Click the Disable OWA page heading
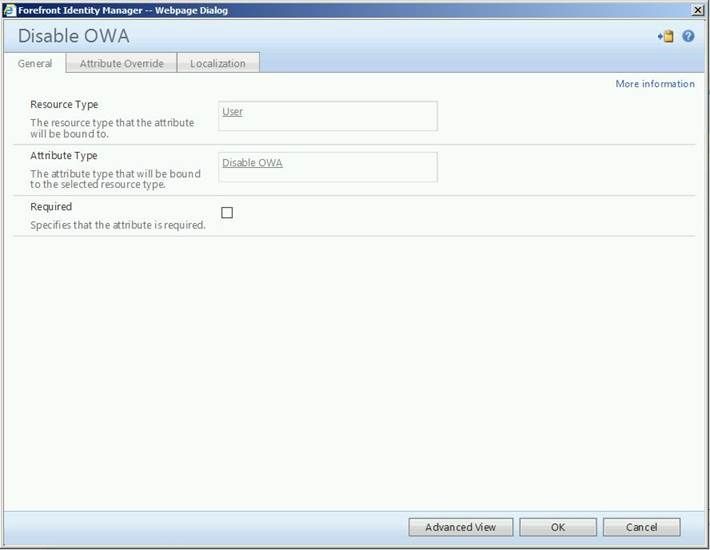Screen dimensions: 710x550 click(x=73, y=36)
